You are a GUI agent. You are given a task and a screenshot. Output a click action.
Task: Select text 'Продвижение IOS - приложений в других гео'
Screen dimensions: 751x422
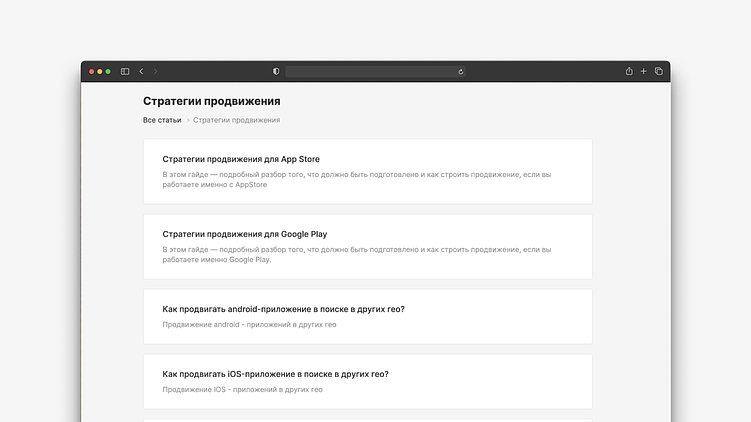click(x=242, y=389)
